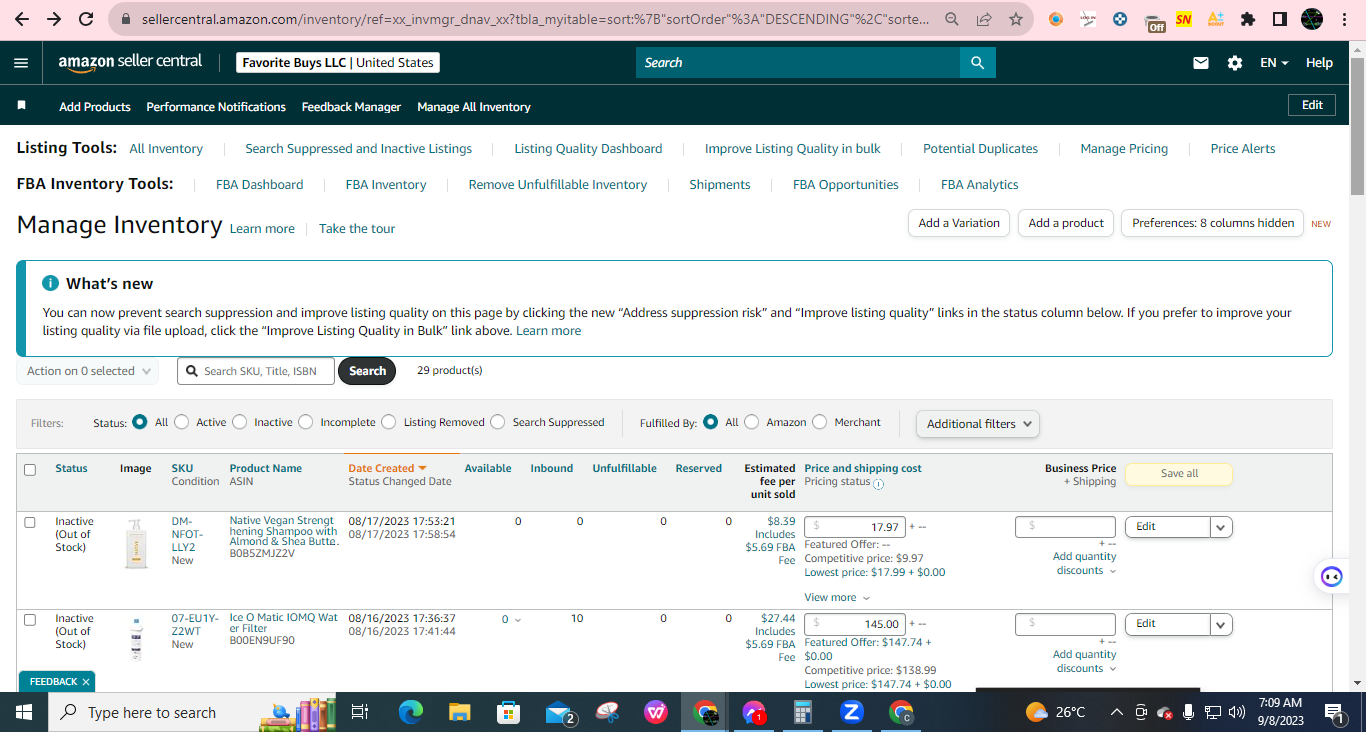
Task: Reload the browser page
Action: (86, 19)
